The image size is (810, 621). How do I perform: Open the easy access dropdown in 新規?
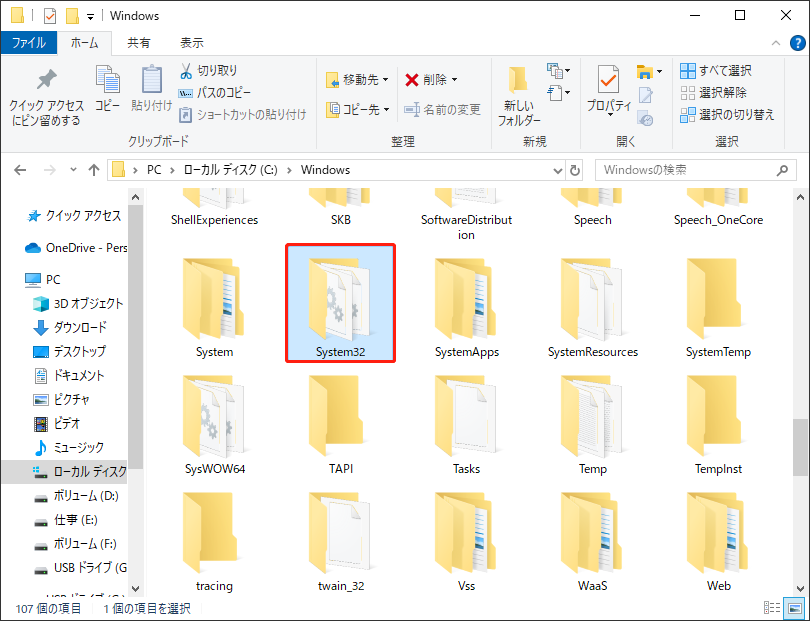point(558,94)
